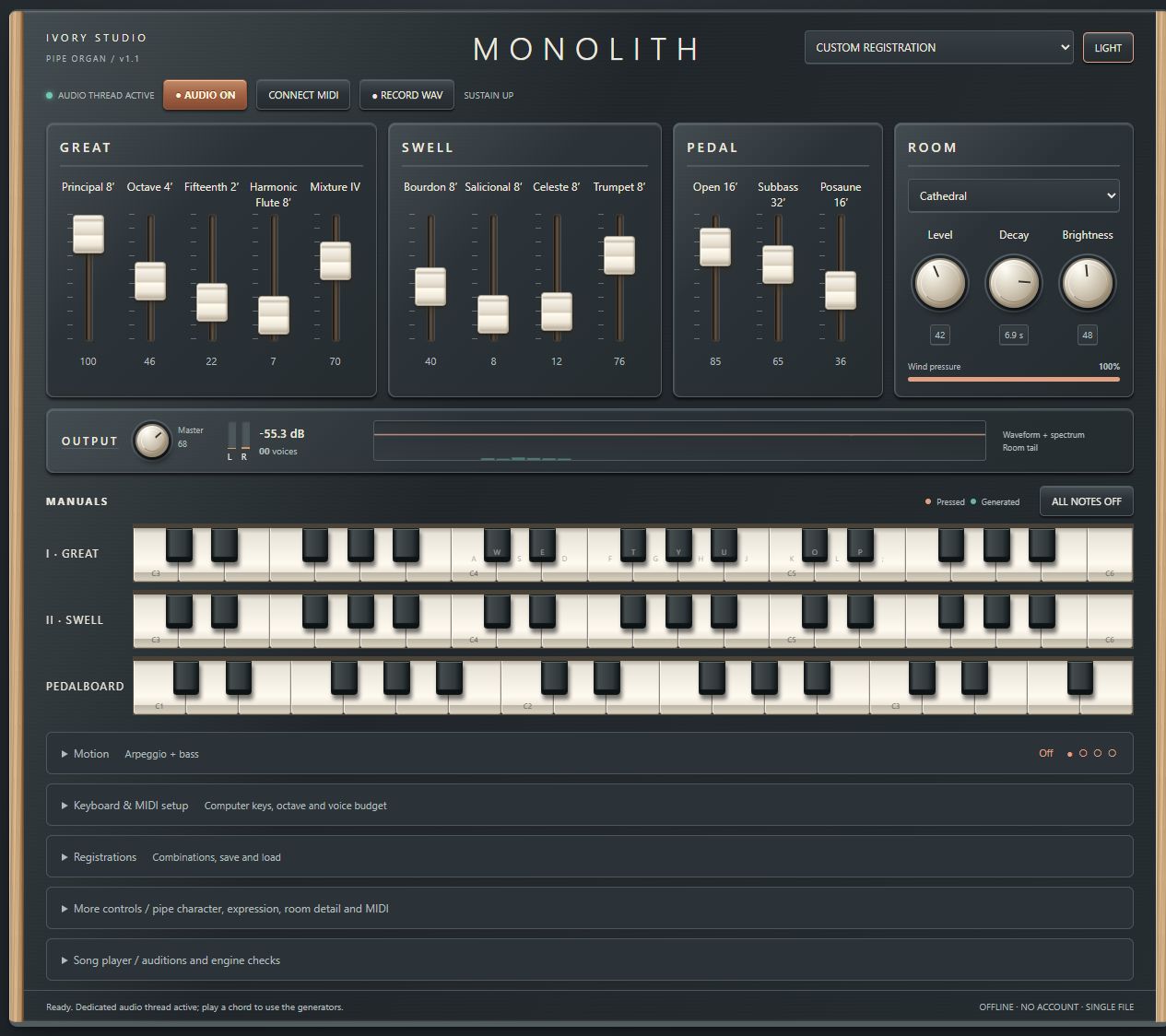Expand the Motion arpeggio section
The height and width of the screenshot is (1036, 1166).
pyautogui.click(x=590, y=754)
